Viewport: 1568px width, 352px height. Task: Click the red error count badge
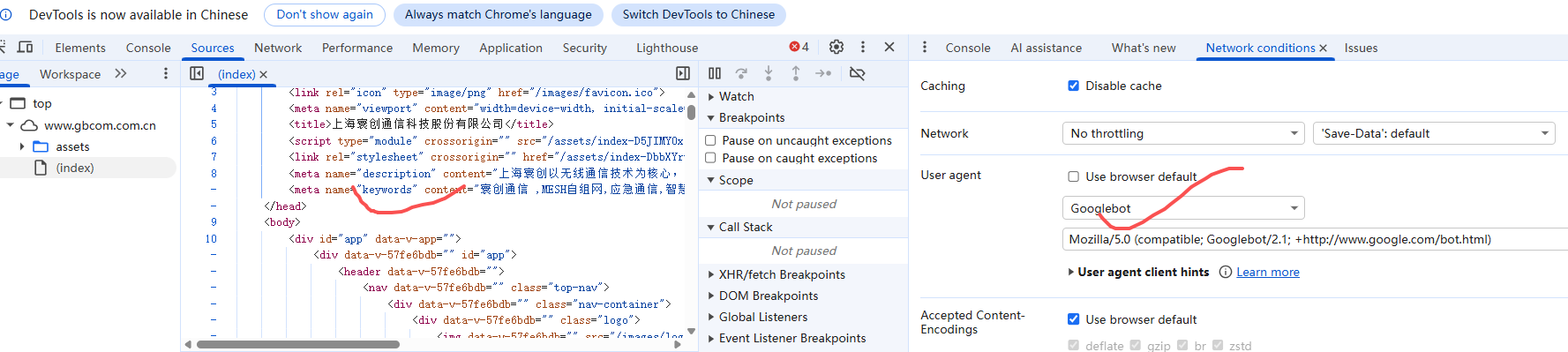point(799,47)
